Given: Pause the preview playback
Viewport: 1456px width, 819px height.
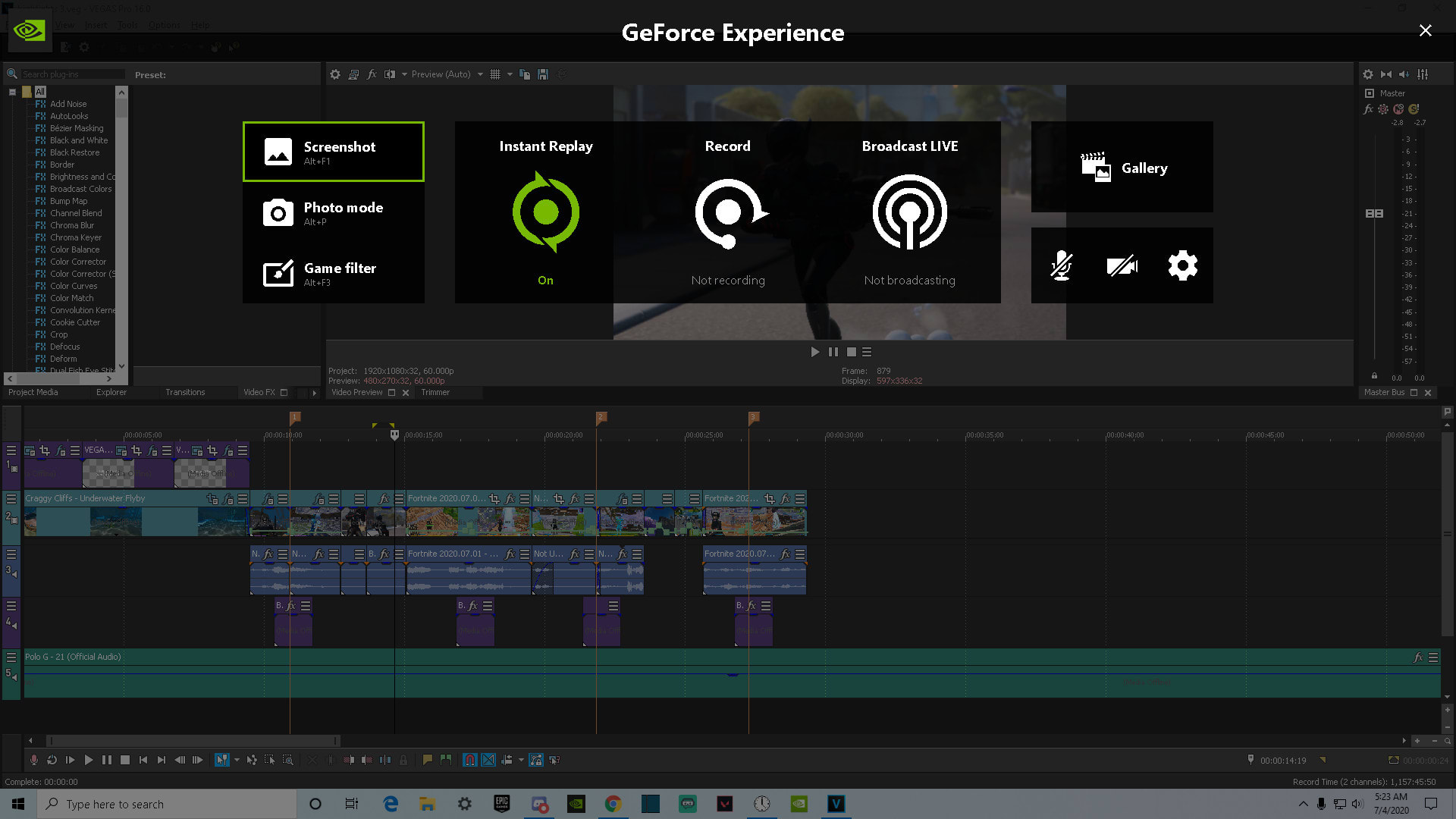Looking at the screenshot, I should coord(833,352).
